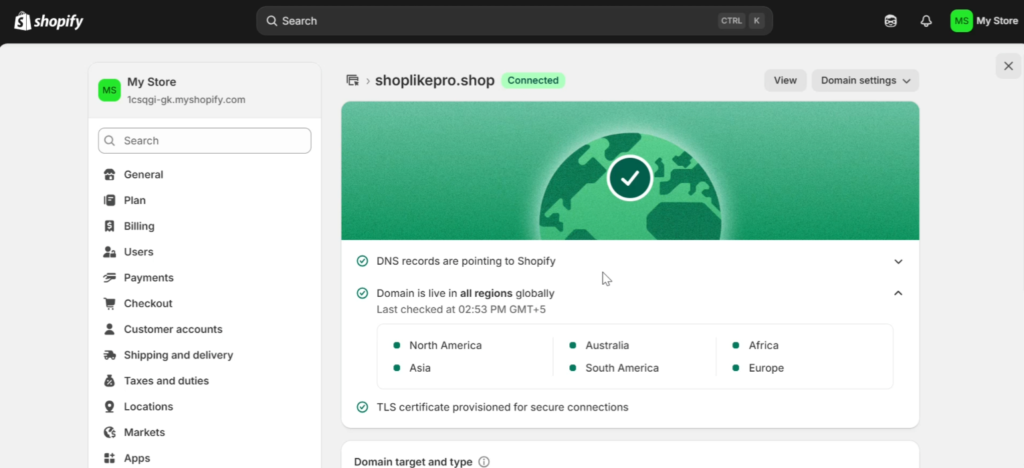Open the Domain settings dropdown
The width and height of the screenshot is (1024, 468).
(865, 80)
